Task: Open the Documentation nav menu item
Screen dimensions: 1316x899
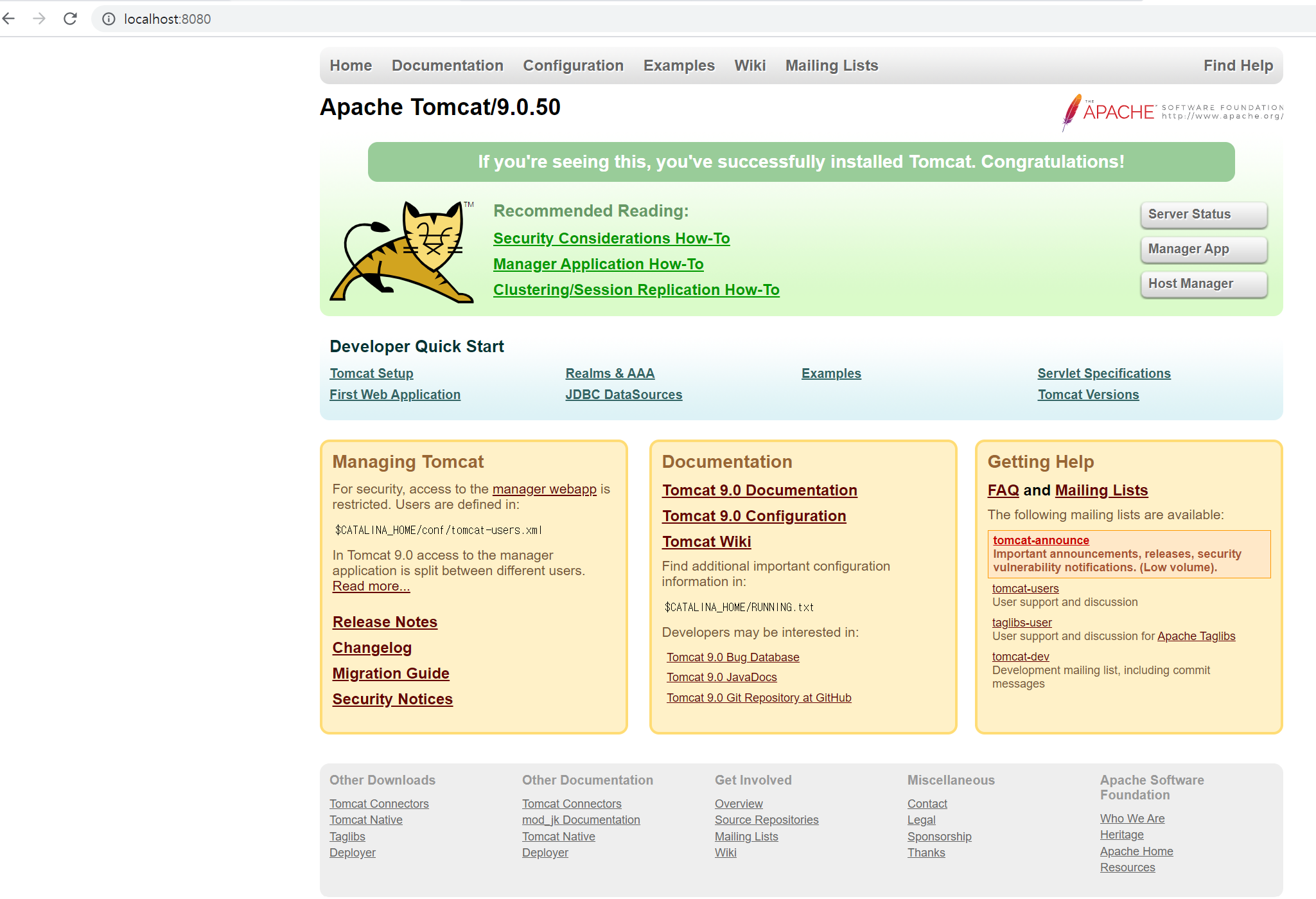Action: 447,66
